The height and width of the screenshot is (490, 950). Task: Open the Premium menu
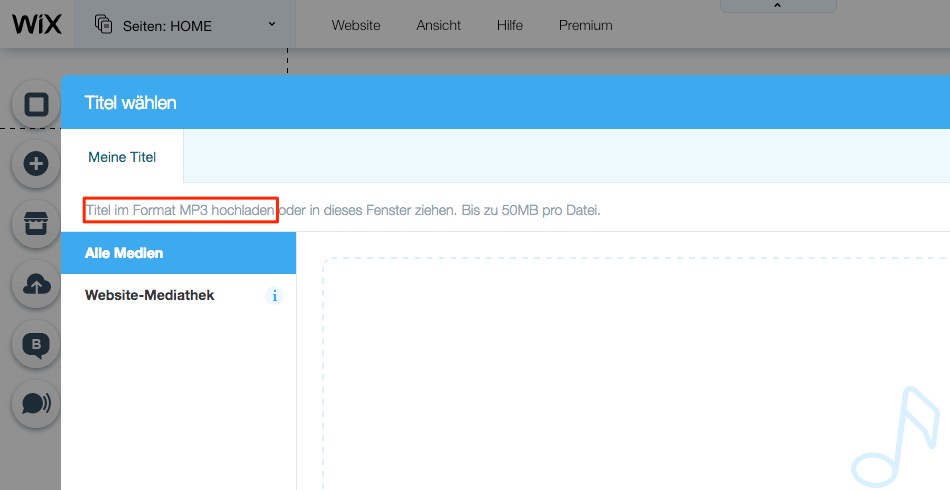[x=585, y=25]
